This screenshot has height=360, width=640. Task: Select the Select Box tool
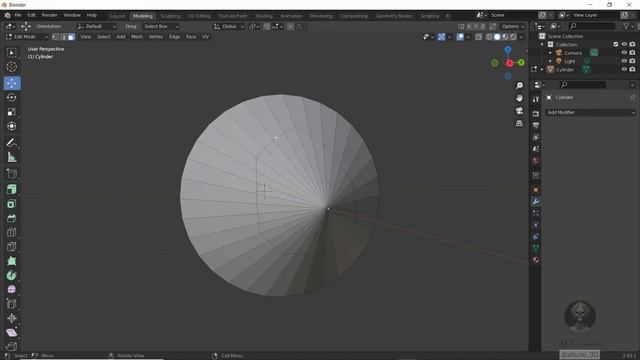click(x=11, y=53)
